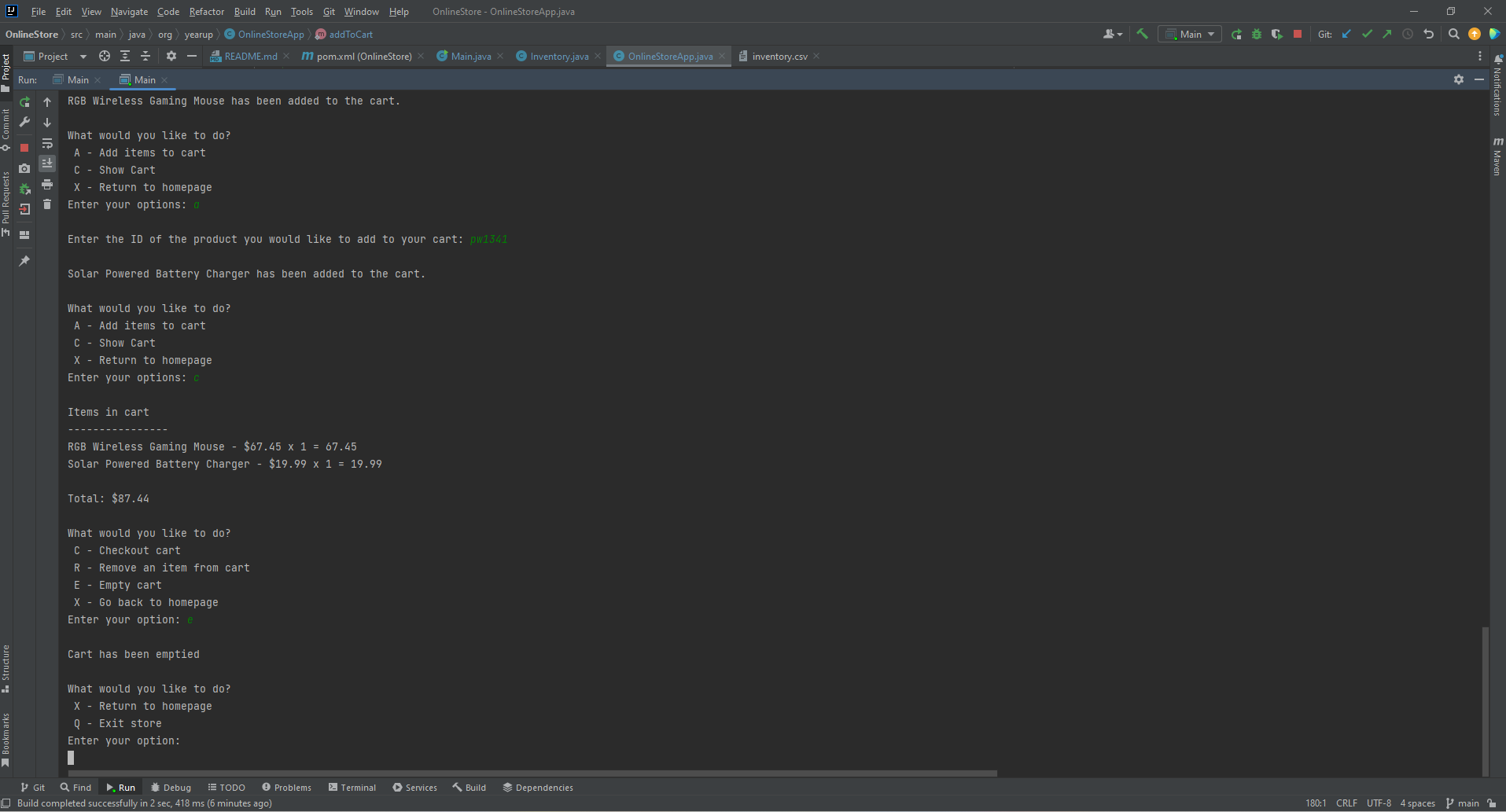Image resolution: width=1506 pixels, height=812 pixels.
Task: Push commits with Git green arrow
Action: (1387, 34)
